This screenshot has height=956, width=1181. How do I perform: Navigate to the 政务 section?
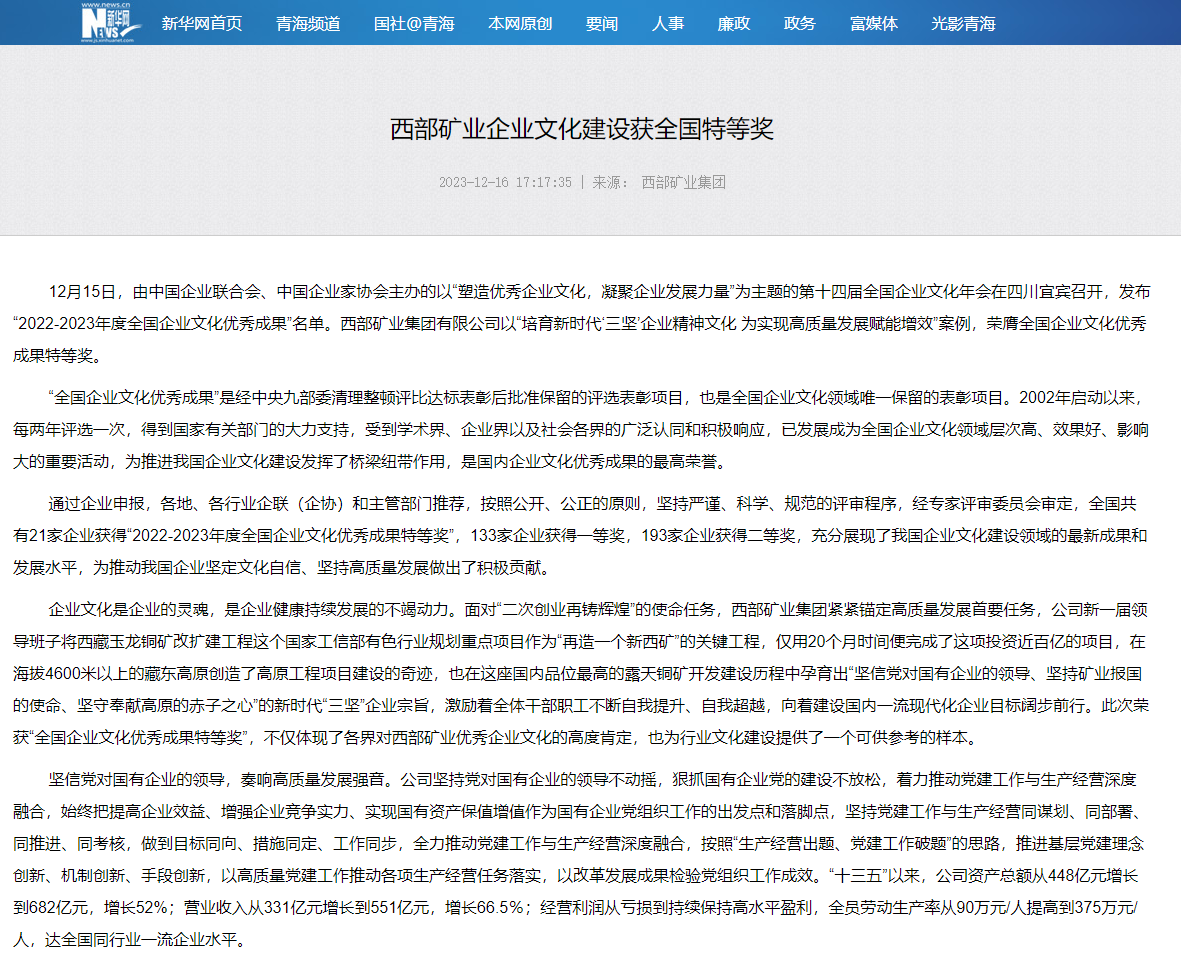click(x=799, y=24)
